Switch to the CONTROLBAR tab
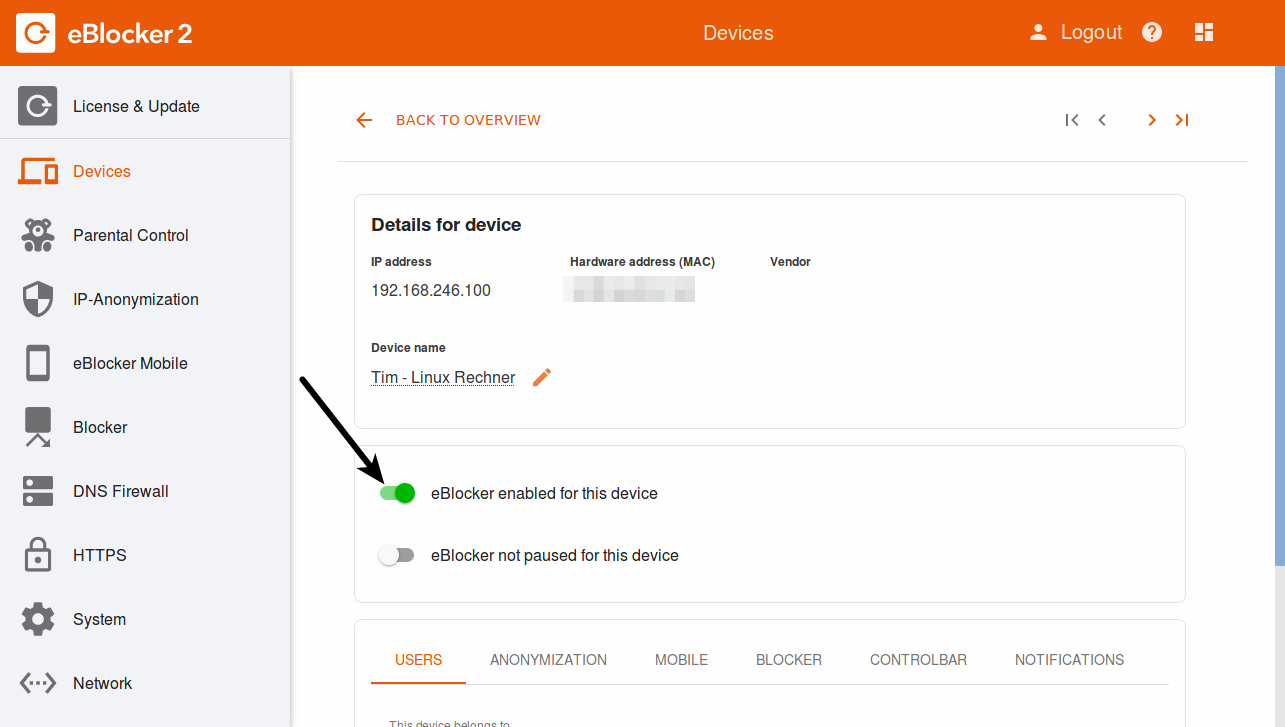The image size is (1285, 727). [918, 660]
